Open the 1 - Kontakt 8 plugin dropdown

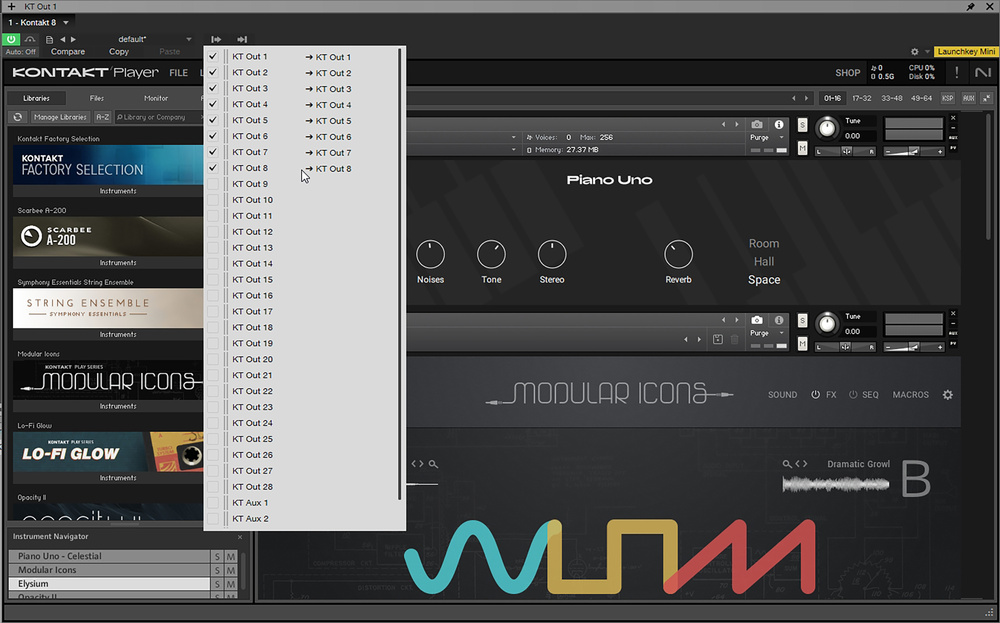(66, 22)
